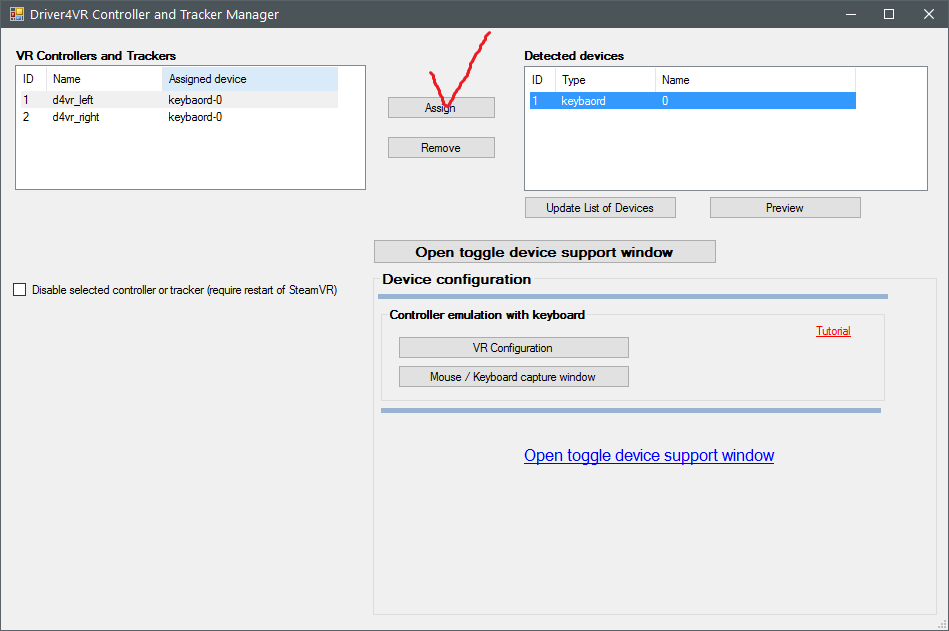Follow blue Open toggle device support window link
Screen dimensions: 949x631
pos(649,455)
